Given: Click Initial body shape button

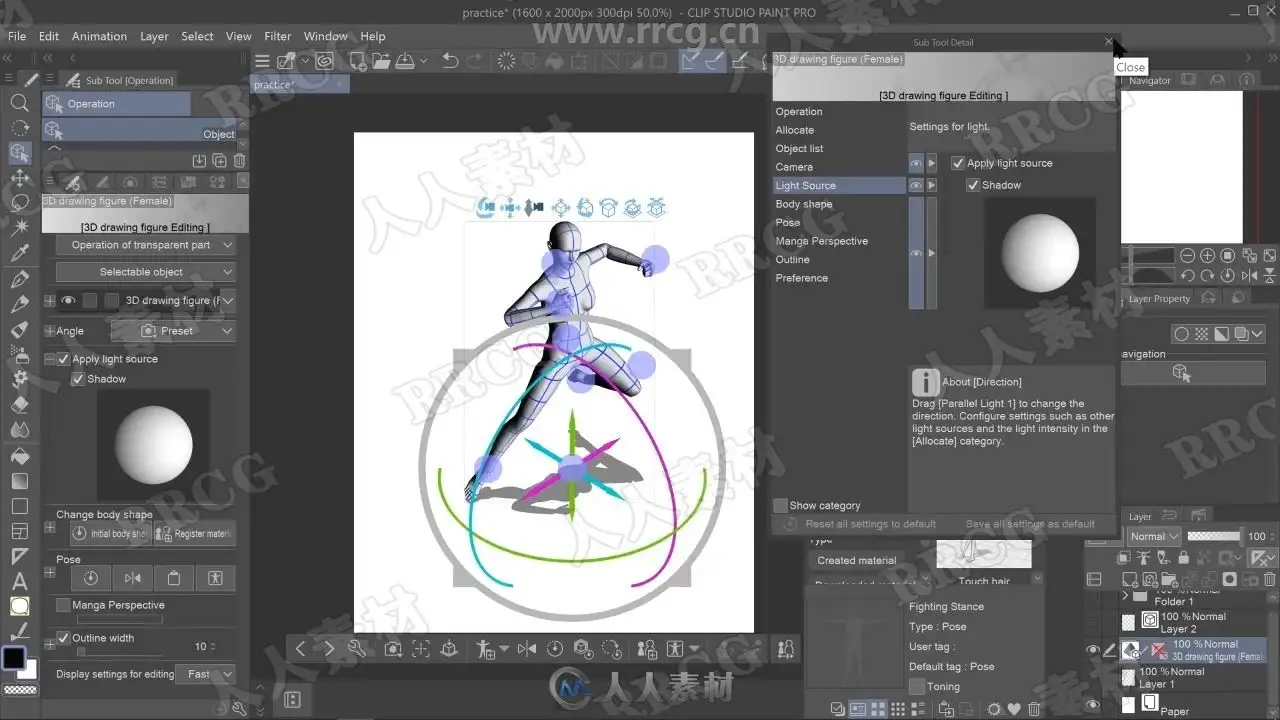Looking at the screenshot, I should point(110,534).
